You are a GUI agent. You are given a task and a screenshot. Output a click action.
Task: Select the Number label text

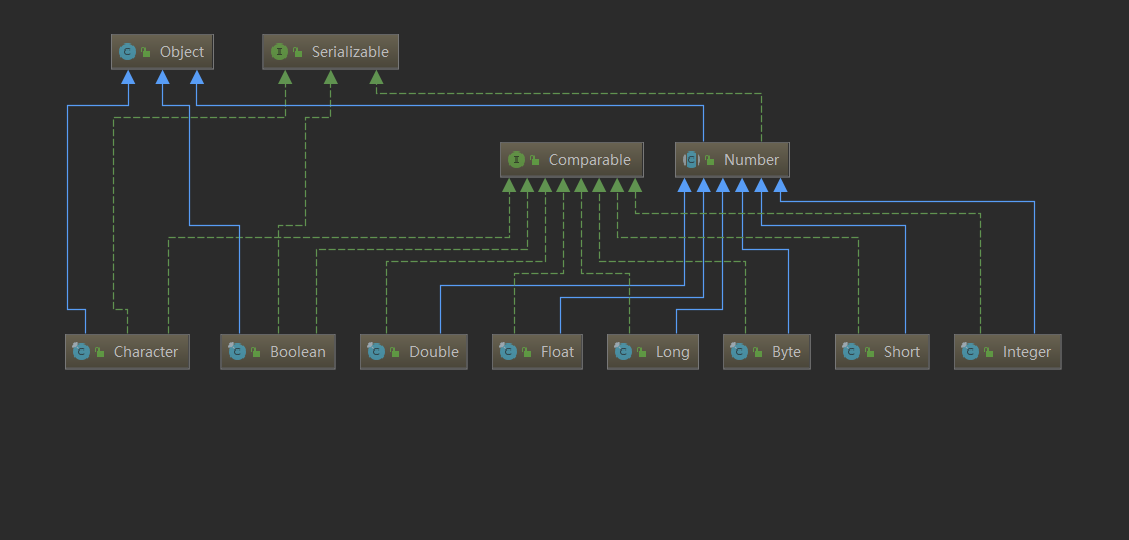point(751,160)
